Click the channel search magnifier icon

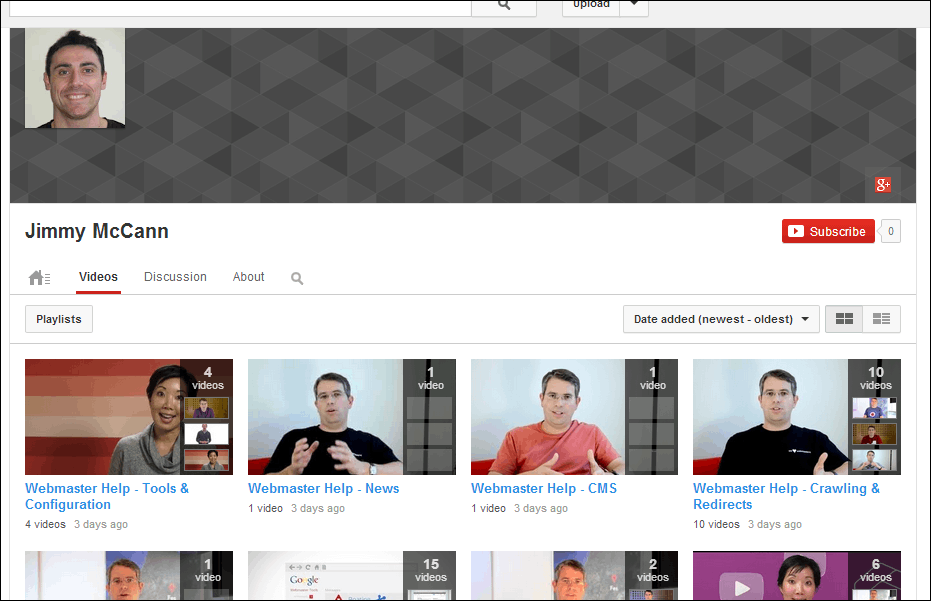pyautogui.click(x=297, y=278)
